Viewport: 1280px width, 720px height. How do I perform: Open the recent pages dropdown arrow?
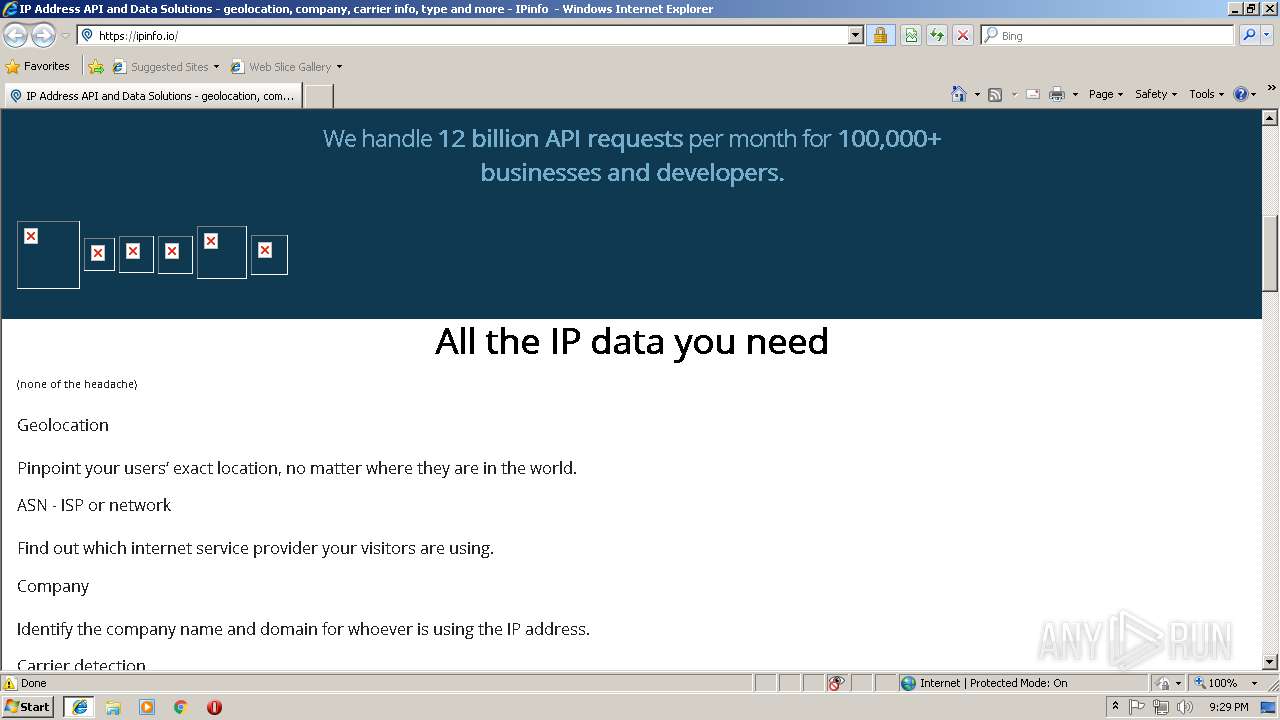tap(65, 36)
